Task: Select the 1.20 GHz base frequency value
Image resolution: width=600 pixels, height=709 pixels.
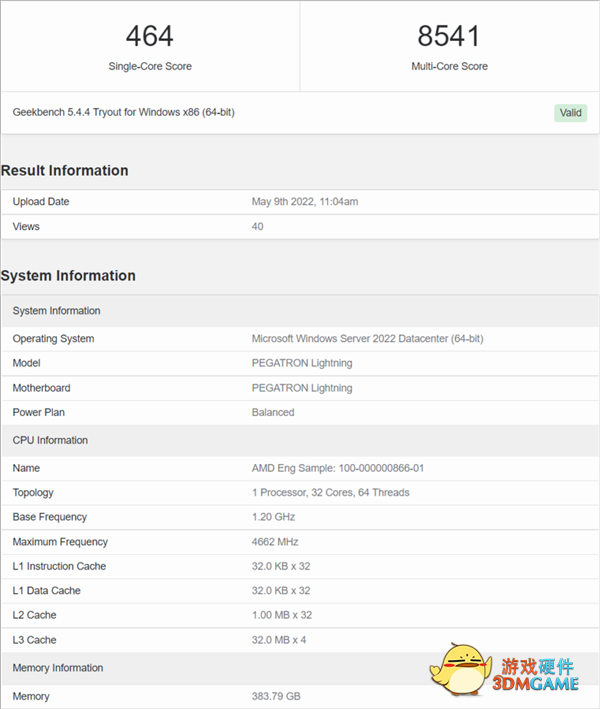Action: coord(274,517)
